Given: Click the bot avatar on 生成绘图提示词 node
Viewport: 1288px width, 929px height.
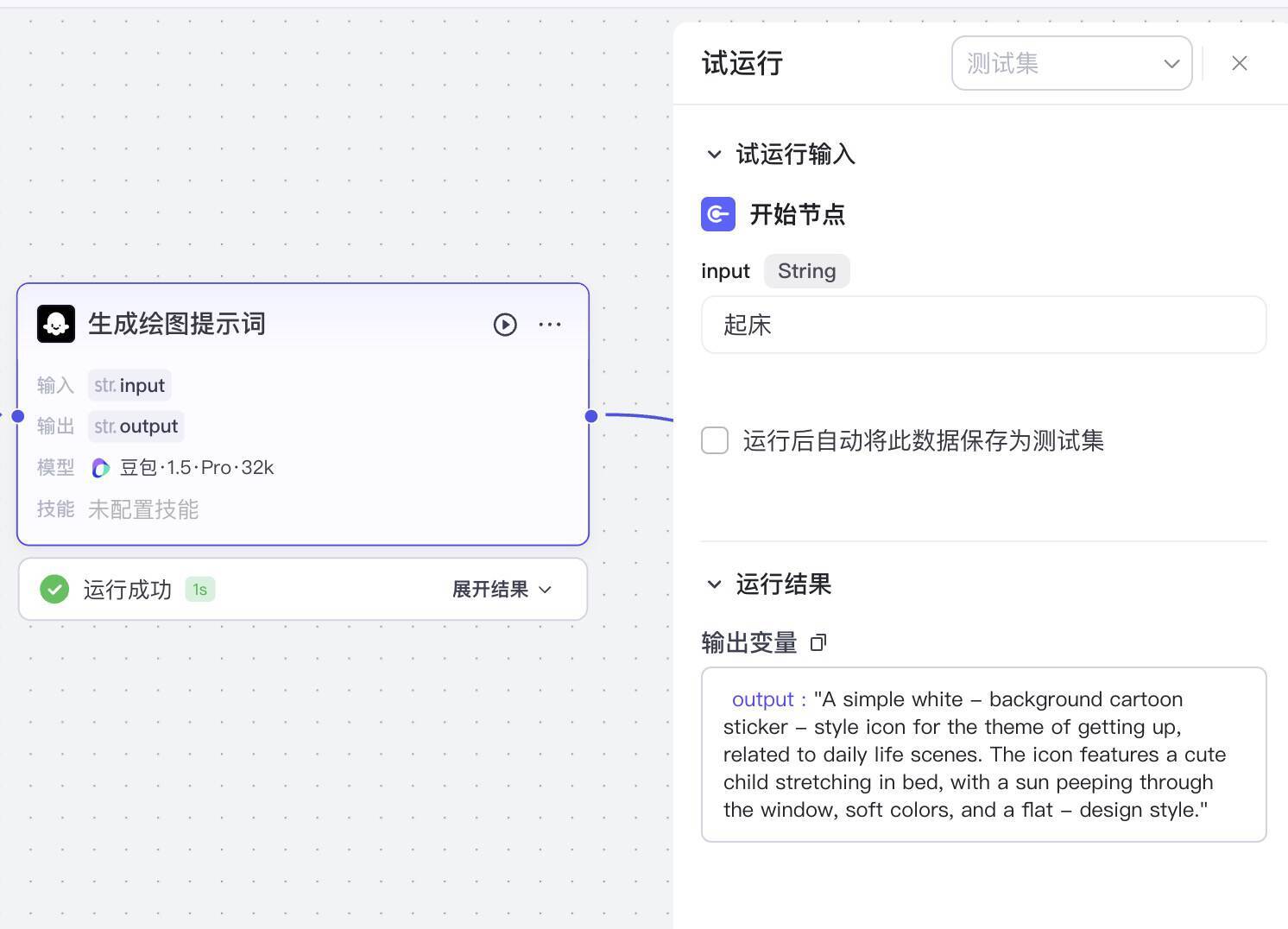Looking at the screenshot, I should coord(56,324).
